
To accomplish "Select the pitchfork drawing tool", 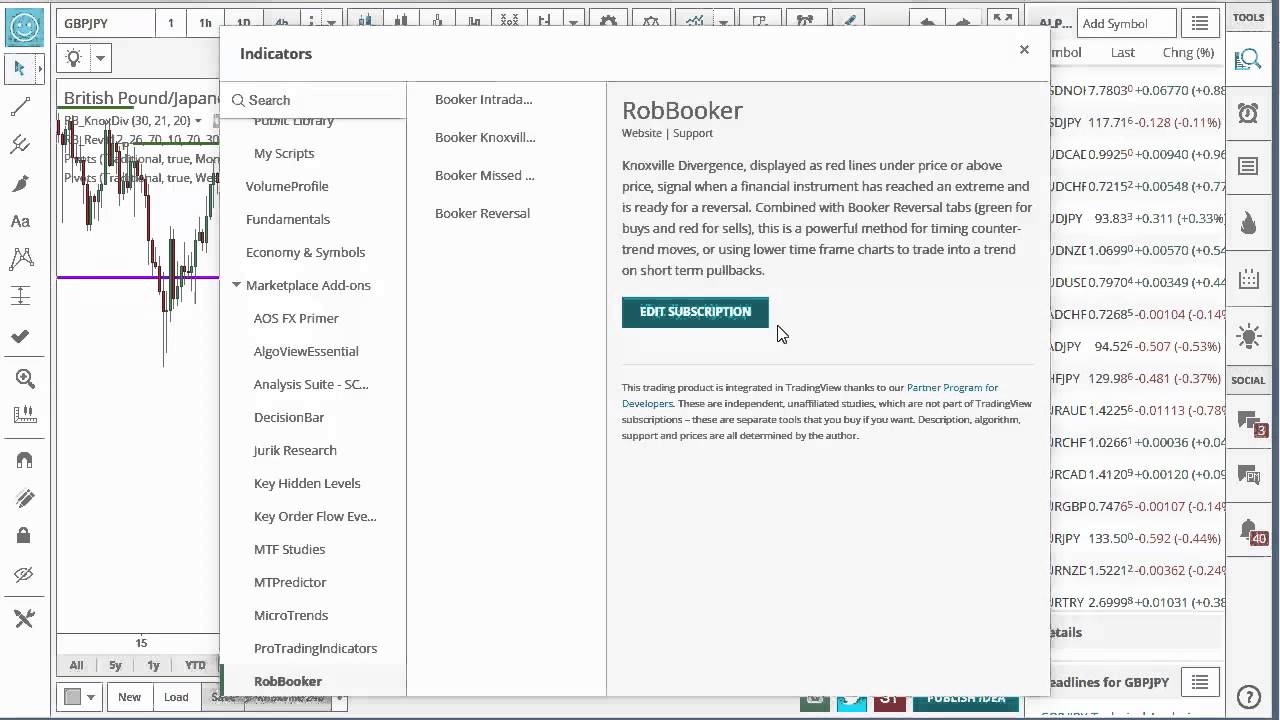I will tap(20, 145).
